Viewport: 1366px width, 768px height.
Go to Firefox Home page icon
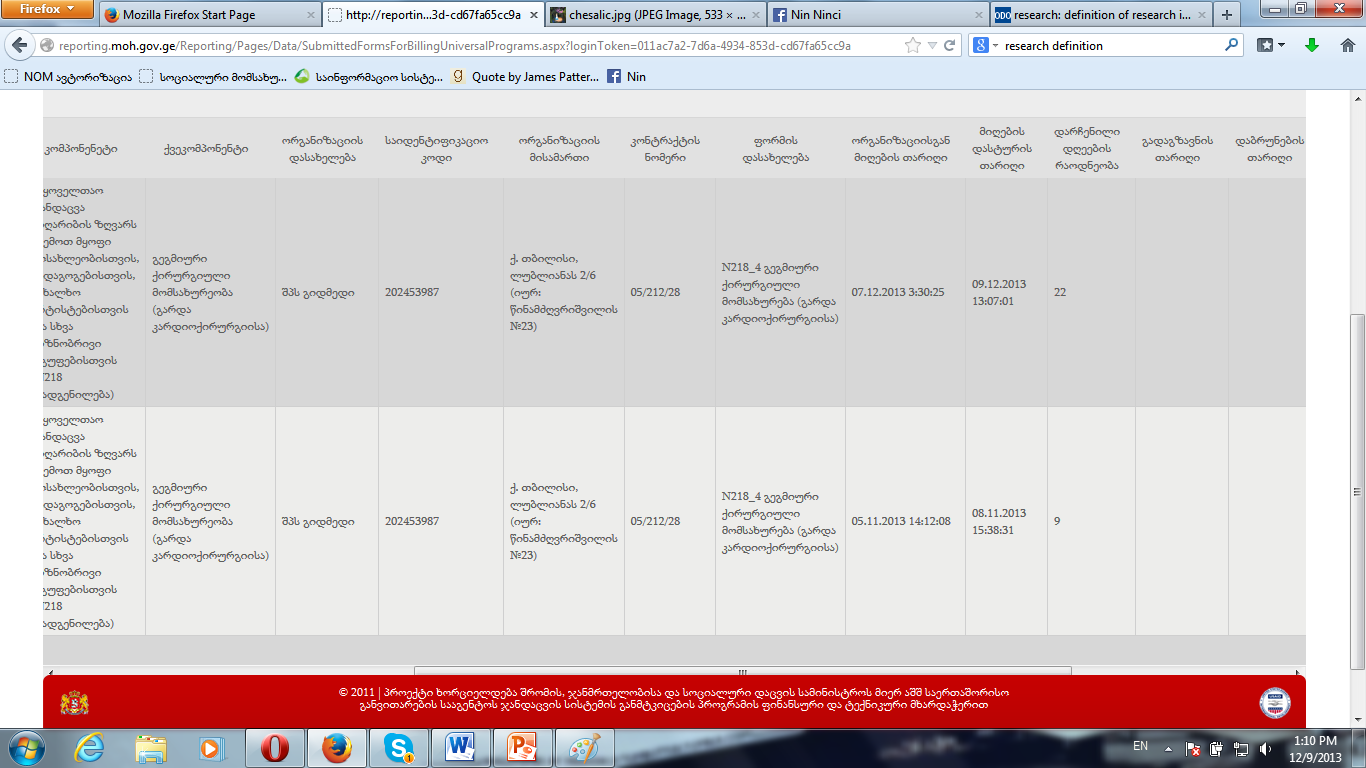(x=1347, y=45)
